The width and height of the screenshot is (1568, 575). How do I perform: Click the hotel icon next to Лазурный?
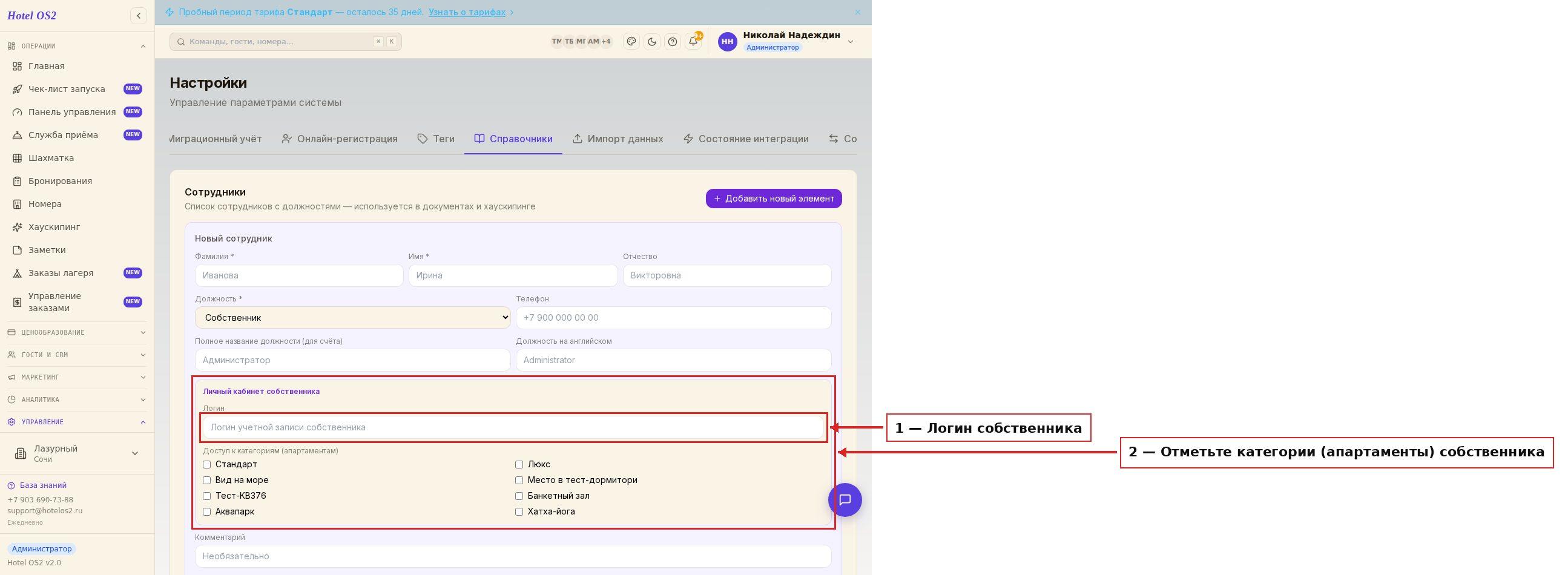[21, 453]
